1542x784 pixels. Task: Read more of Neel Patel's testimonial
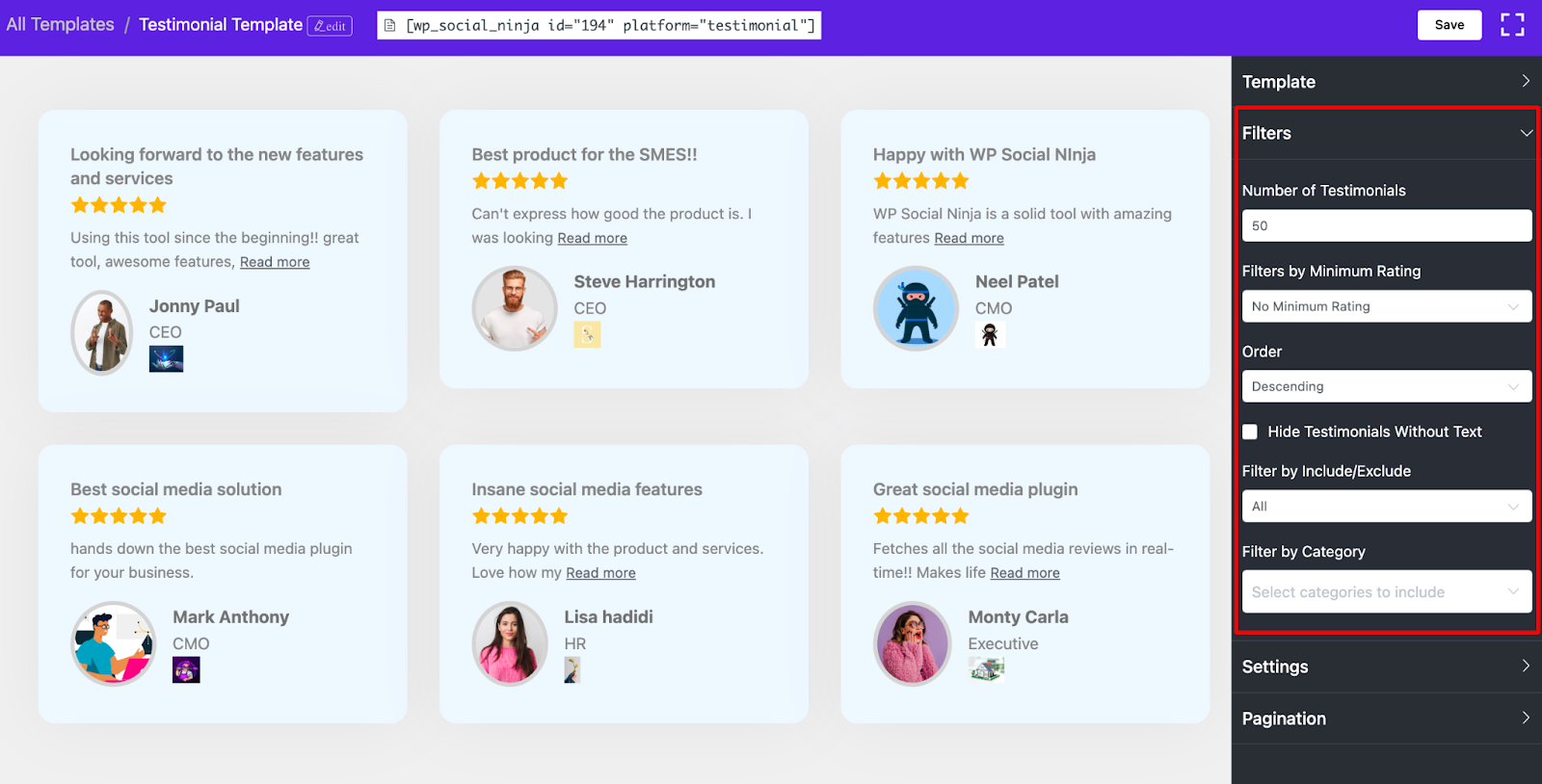[x=969, y=238]
